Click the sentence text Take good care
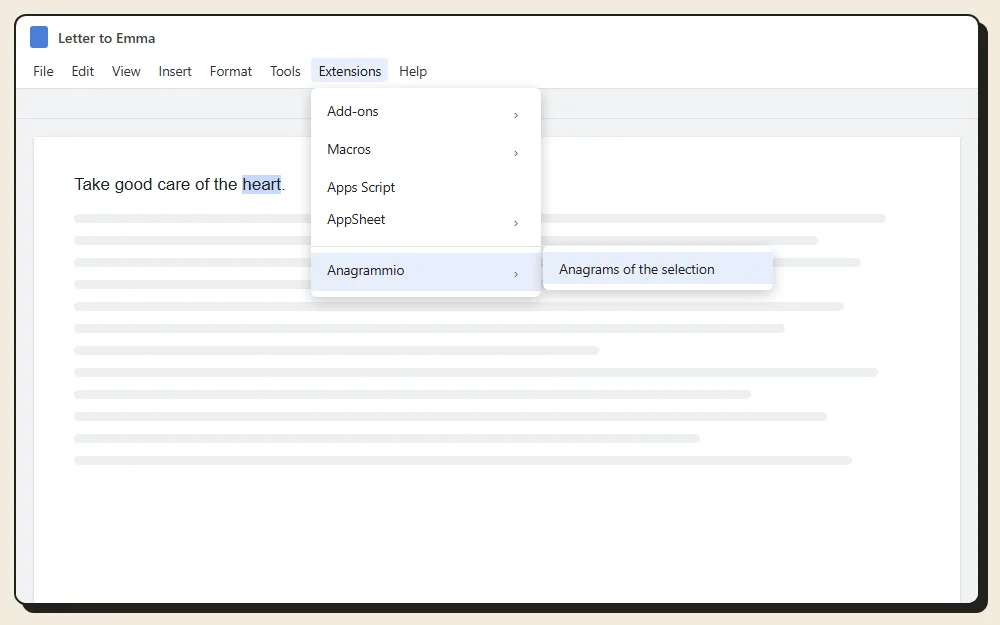The width and height of the screenshot is (1000, 625). pyautogui.click(x=132, y=184)
